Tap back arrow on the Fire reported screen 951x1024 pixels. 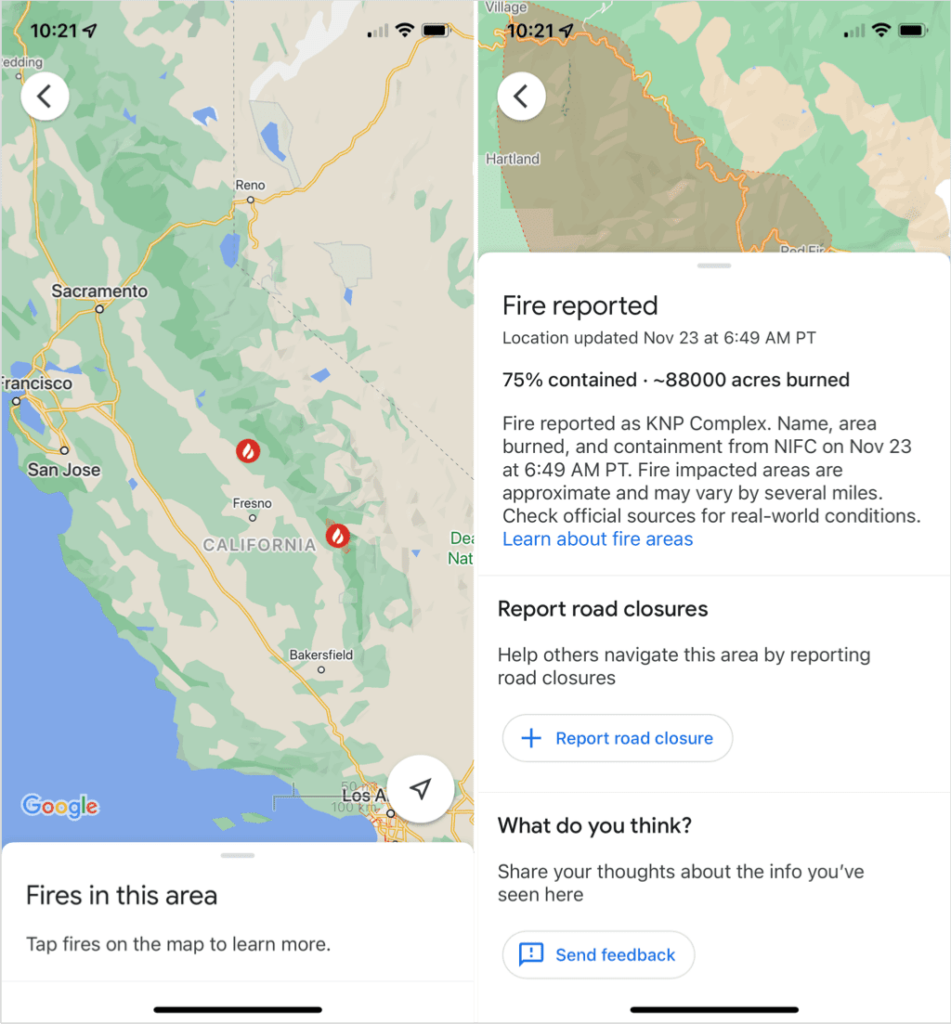[x=521, y=97]
